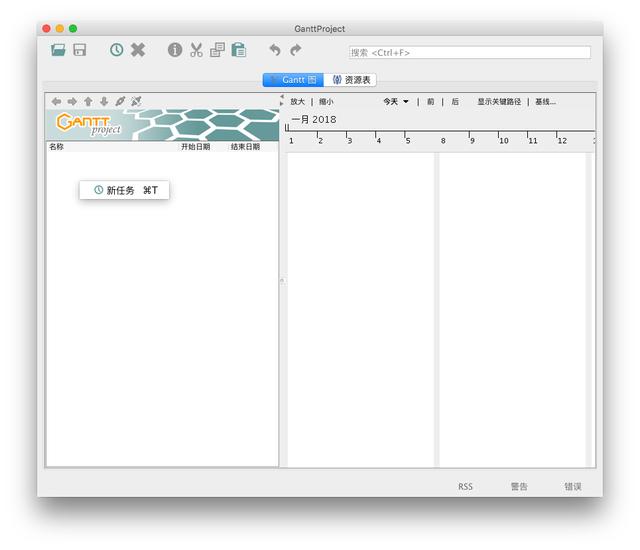This screenshot has height=550, width=640.
Task: Select the Gantt 图 tab
Action: [293, 80]
